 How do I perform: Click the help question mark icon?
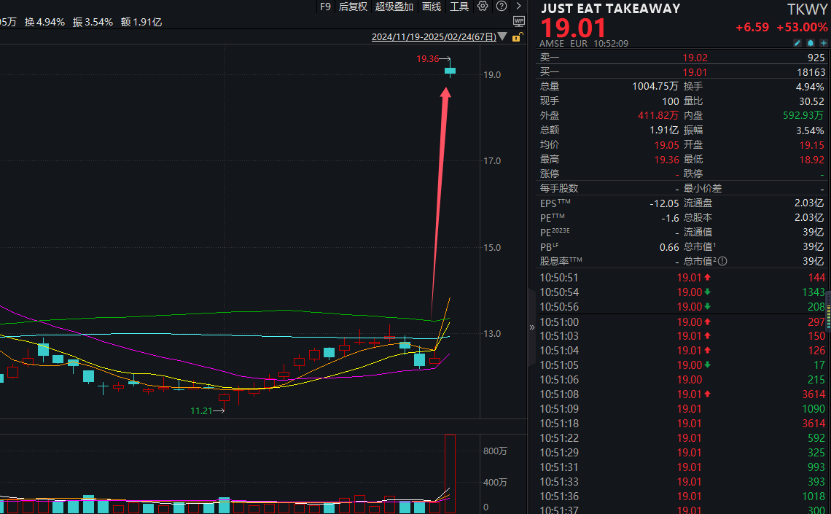(x=501, y=7)
